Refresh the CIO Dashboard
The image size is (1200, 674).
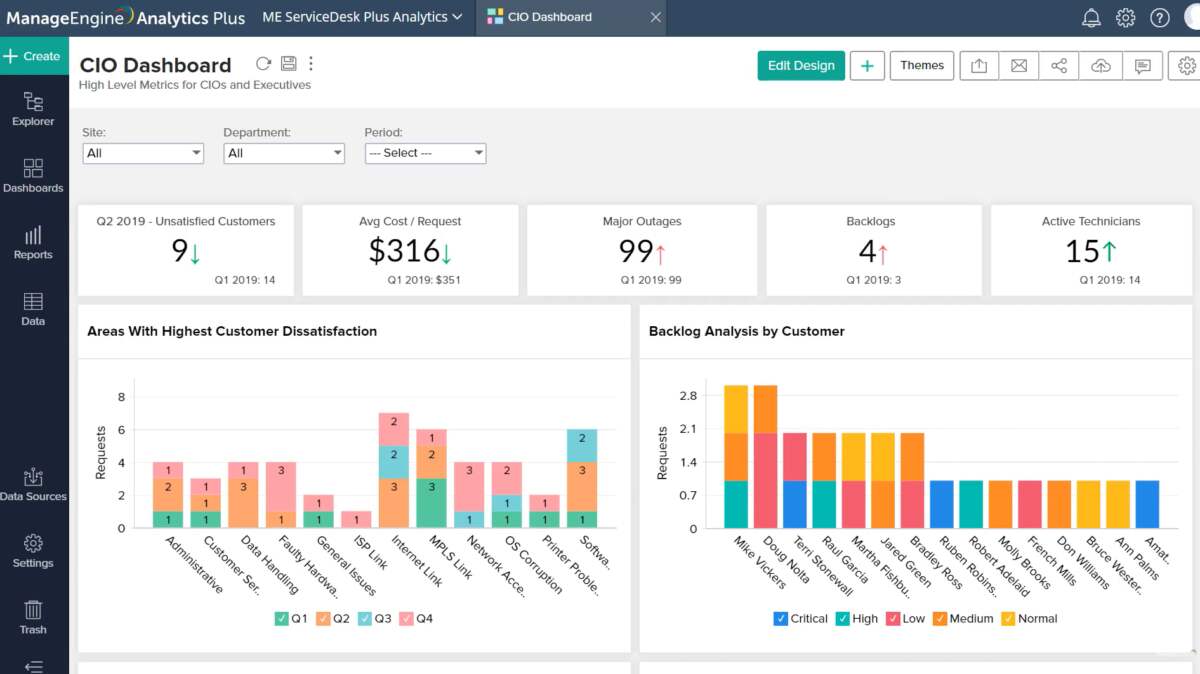tap(263, 62)
